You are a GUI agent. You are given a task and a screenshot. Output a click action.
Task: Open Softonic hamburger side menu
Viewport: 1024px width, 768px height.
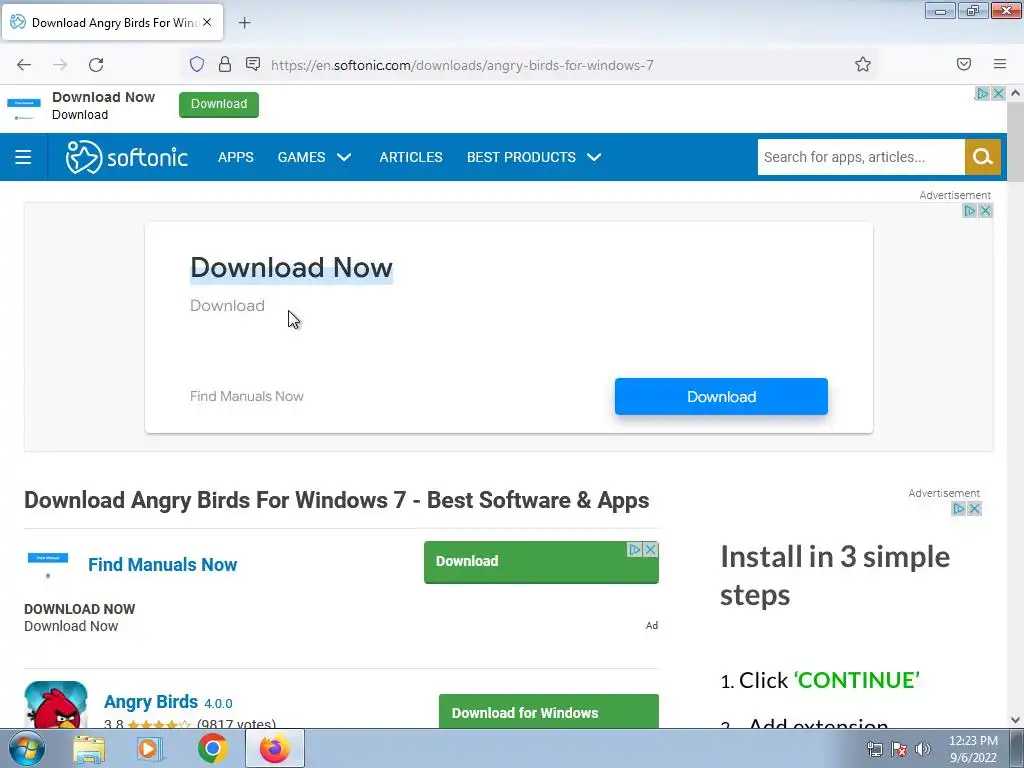click(x=23, y=157)
